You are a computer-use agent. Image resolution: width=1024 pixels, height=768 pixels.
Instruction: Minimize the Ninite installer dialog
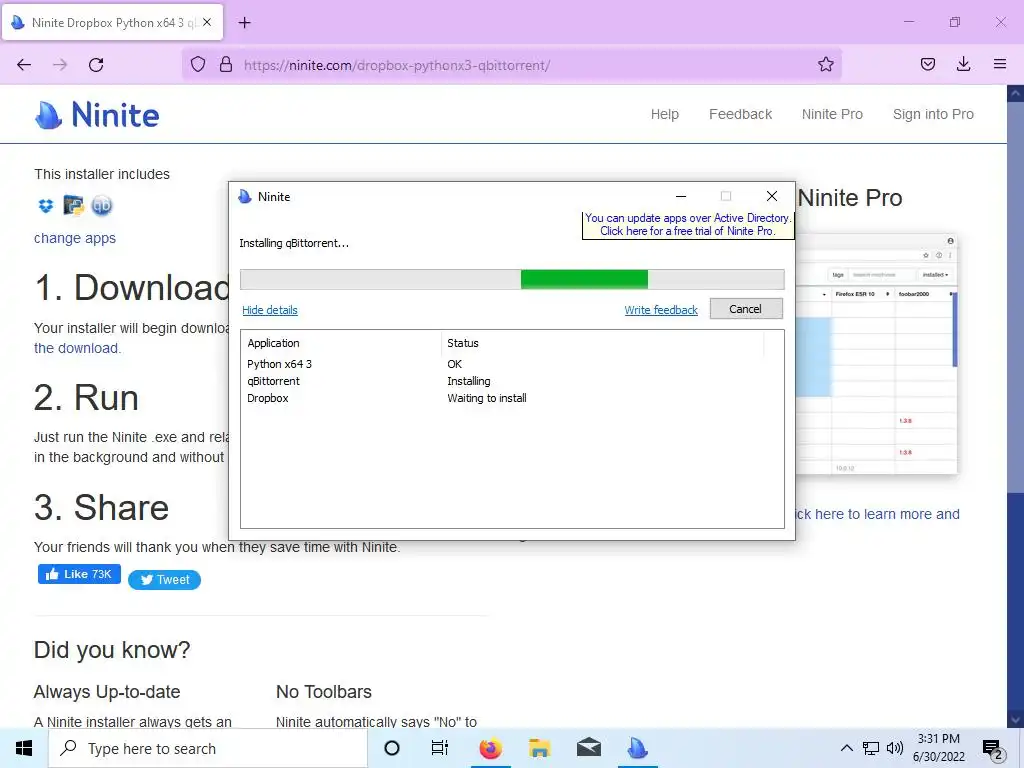(x=681, y=196)
